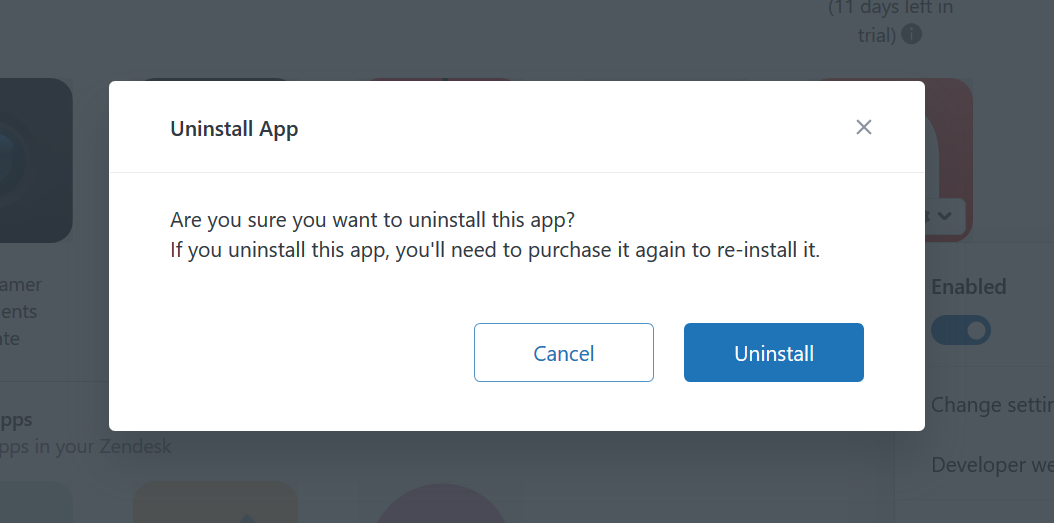1054x523 pixels.
Task: Close the Uninstall App dialog with X
Action: pyautogui.click(x=864, y=127)
